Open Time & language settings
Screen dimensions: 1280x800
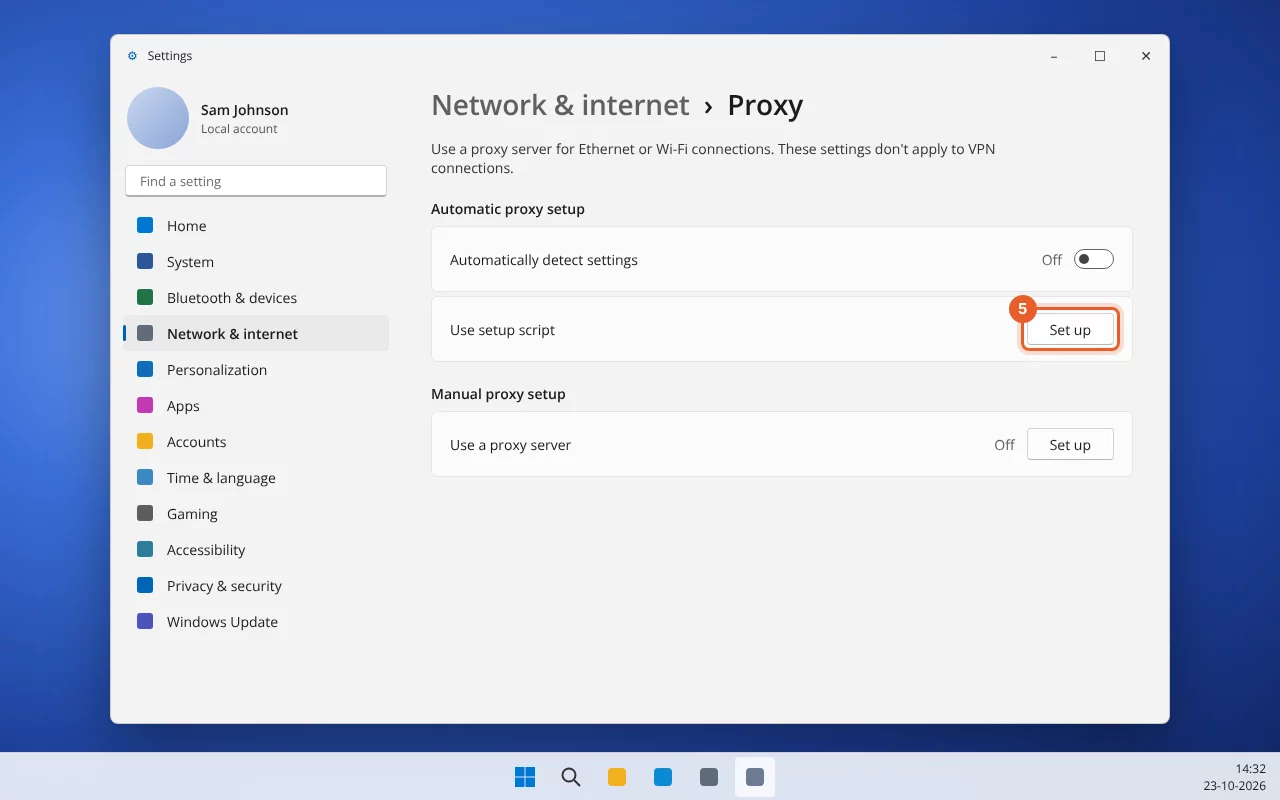pos(256,478)
